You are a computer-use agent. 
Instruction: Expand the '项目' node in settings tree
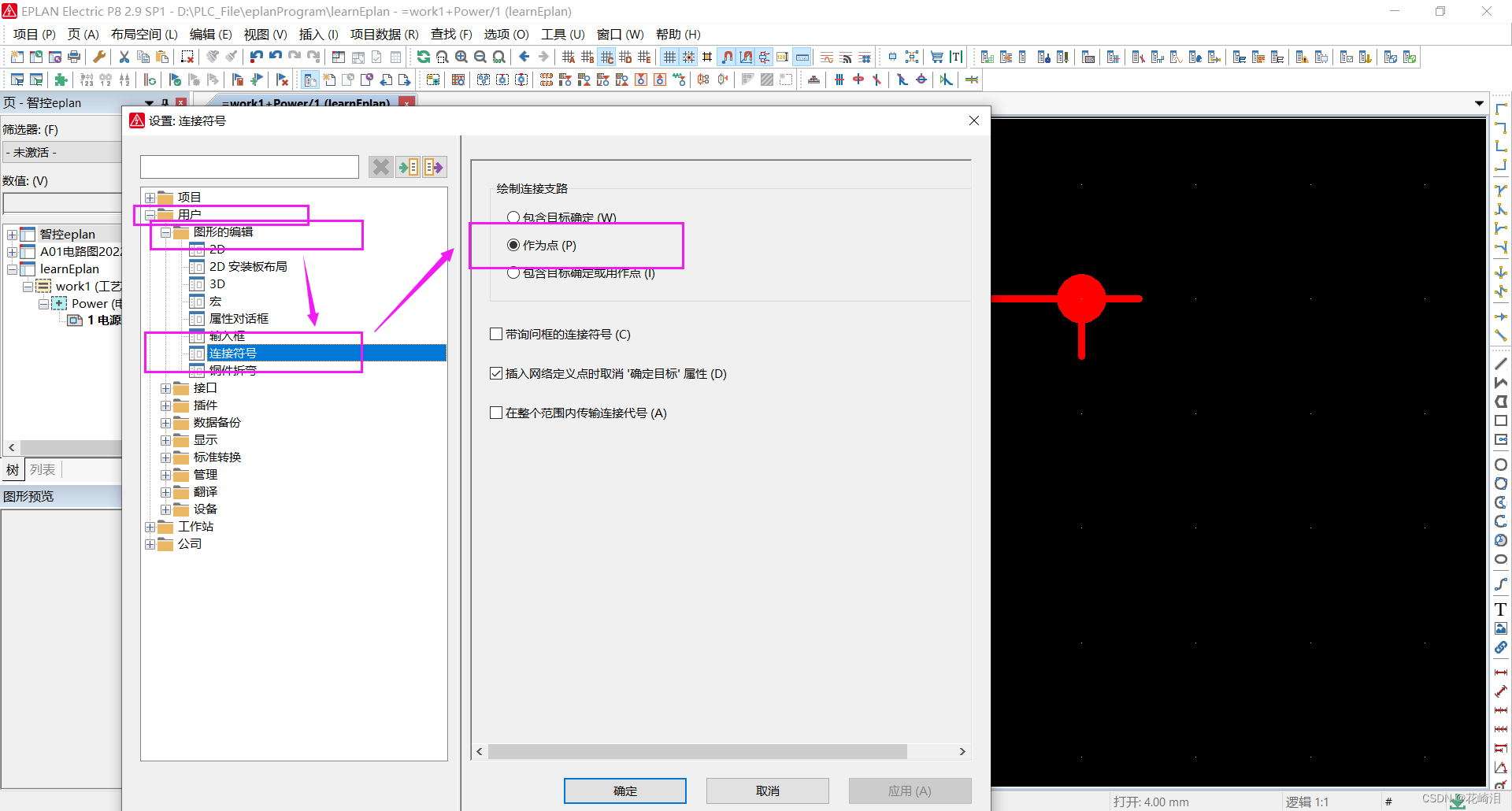point(150,198)
